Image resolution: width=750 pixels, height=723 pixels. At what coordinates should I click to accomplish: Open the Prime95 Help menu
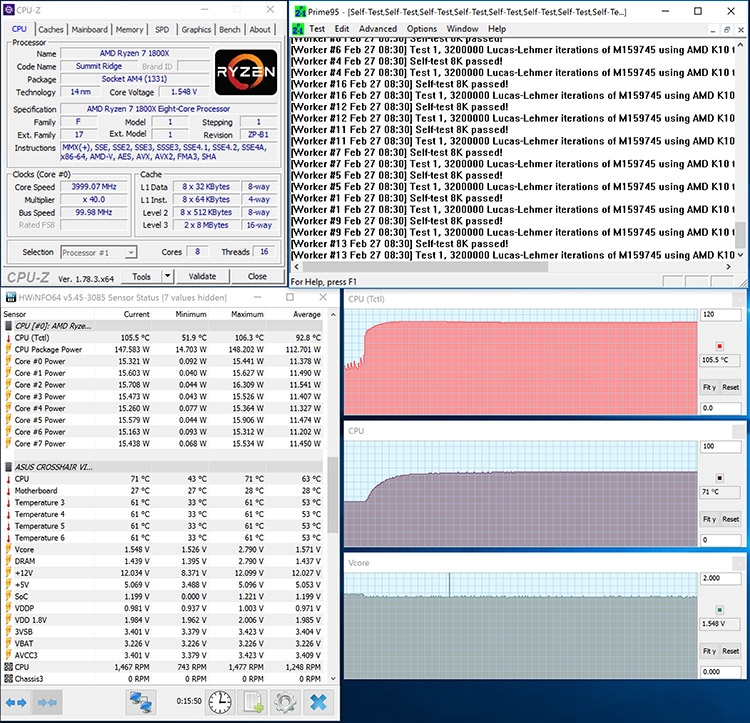click(497, 29)
